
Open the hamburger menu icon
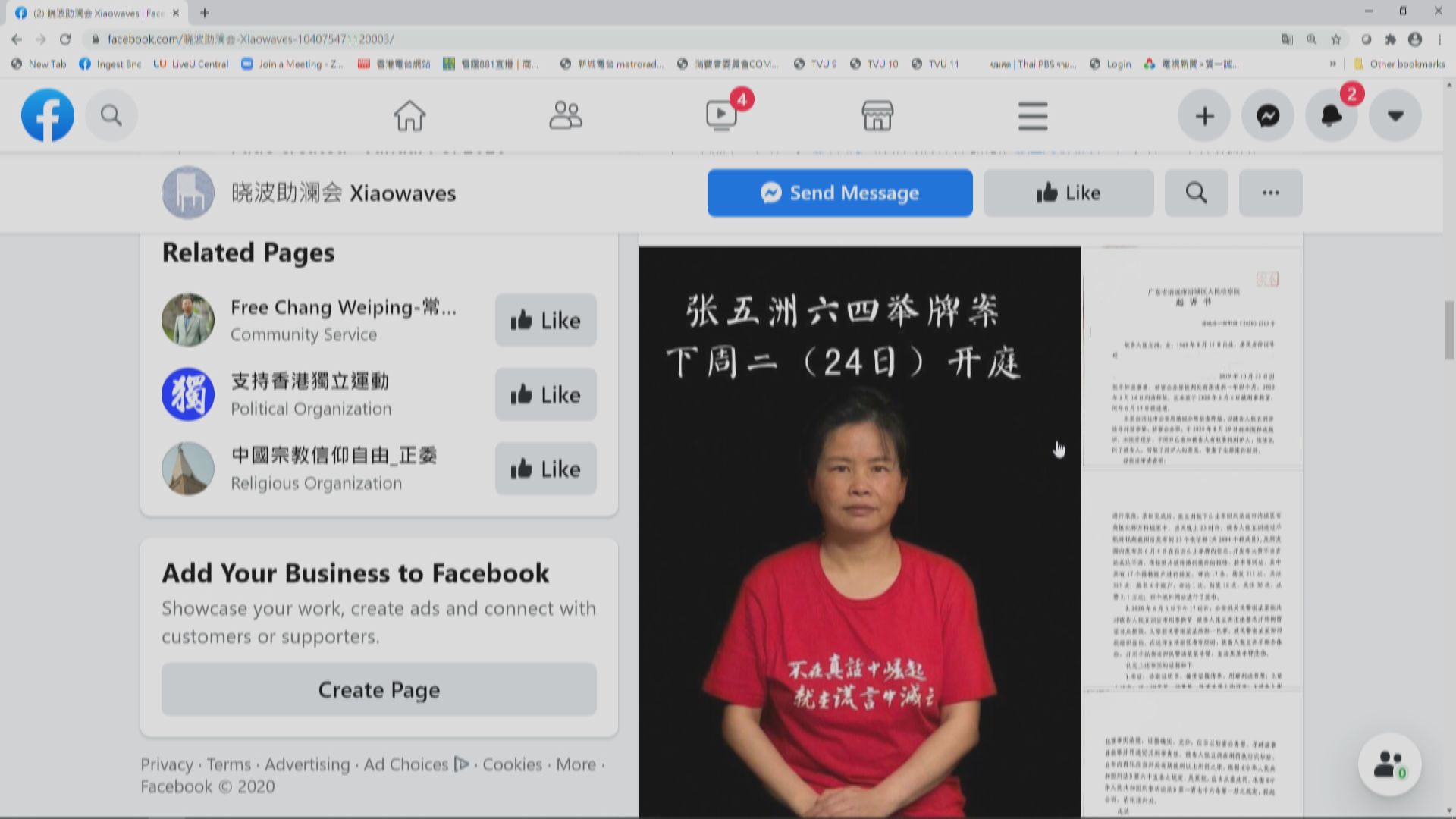(x=1033, y=116)
